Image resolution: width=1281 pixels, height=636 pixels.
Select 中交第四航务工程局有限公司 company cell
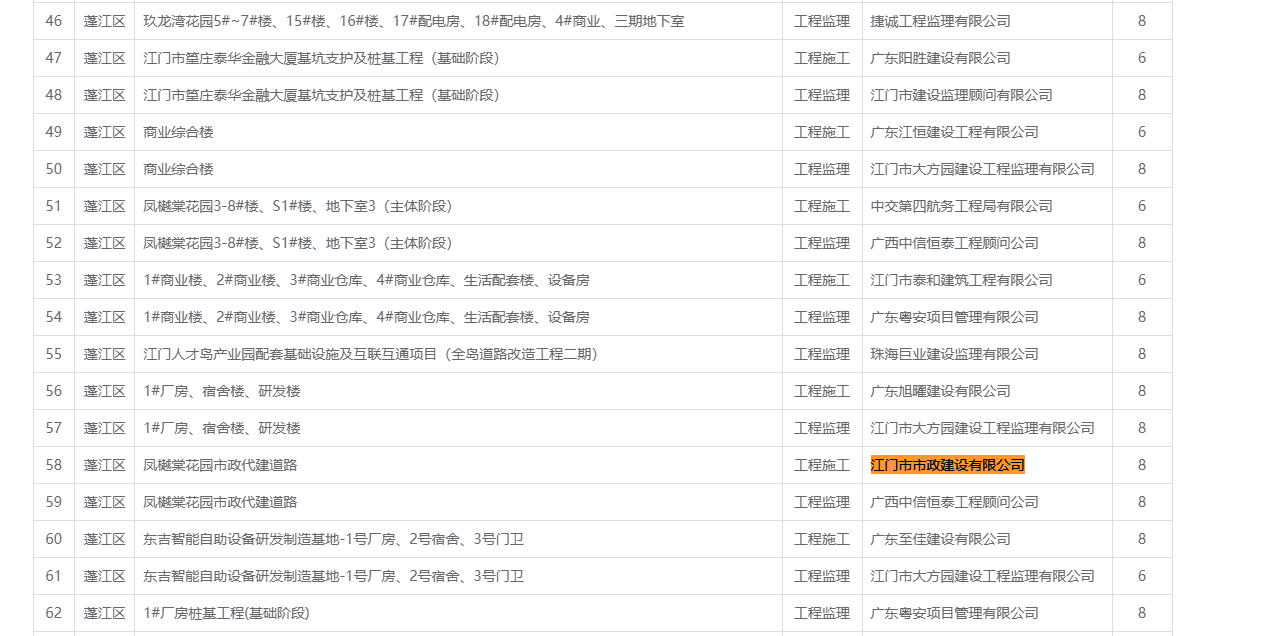tap(961, 206)
